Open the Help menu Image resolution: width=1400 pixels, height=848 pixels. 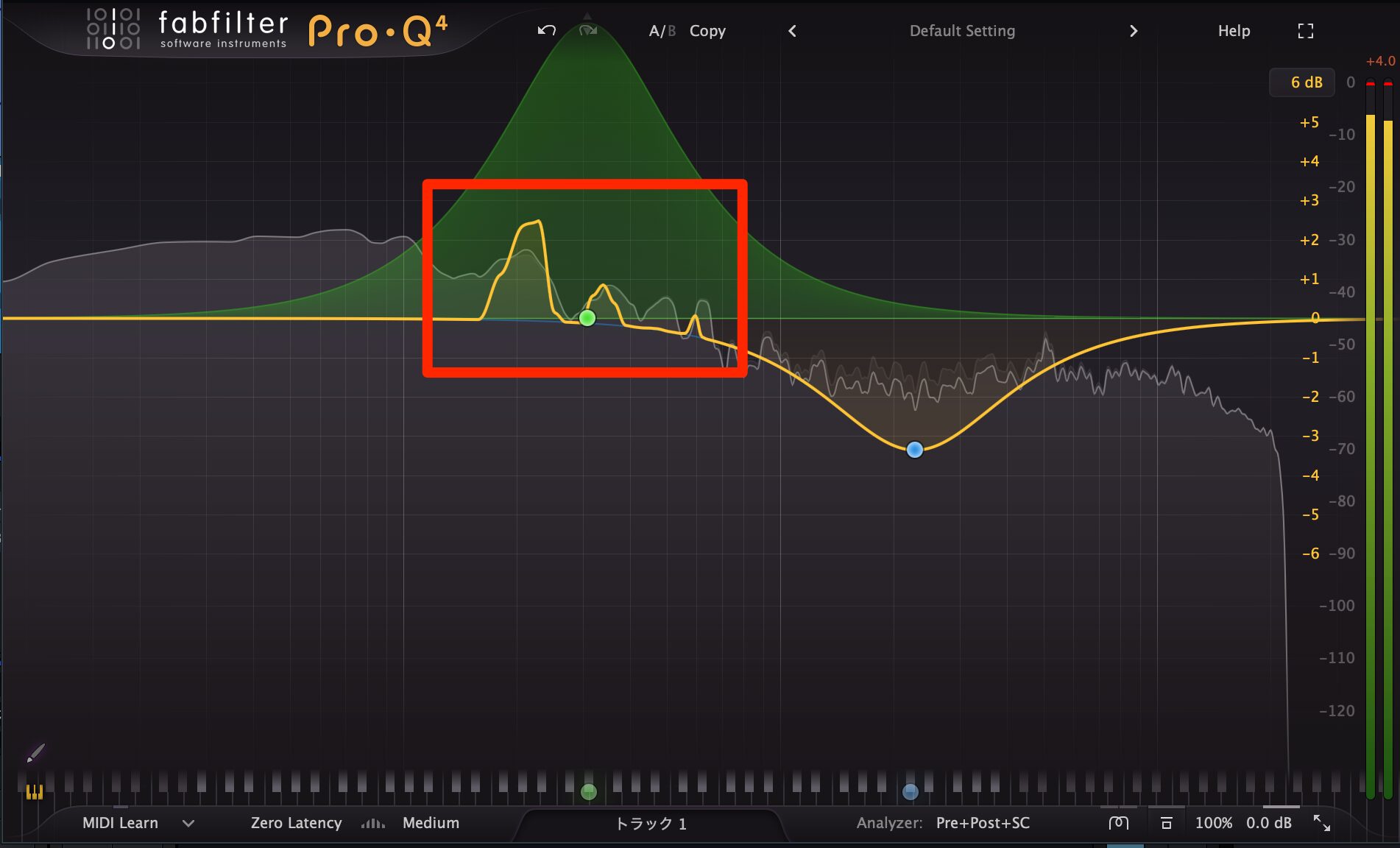[x=1234, y=31]
